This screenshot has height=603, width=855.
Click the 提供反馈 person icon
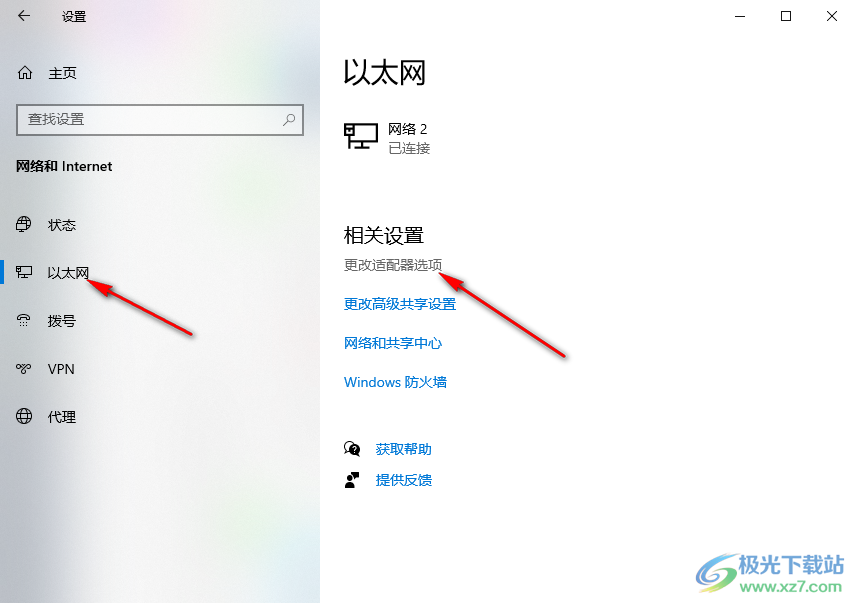click(352, 480)
